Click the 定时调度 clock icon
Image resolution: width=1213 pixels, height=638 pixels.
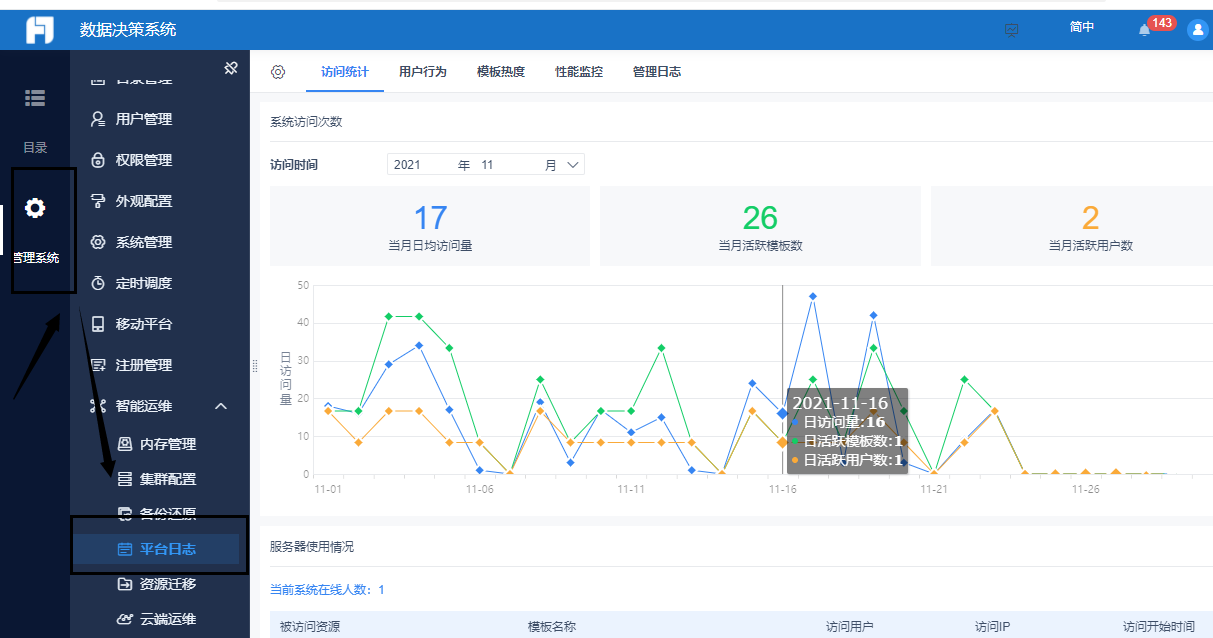(x=98, y=283)
